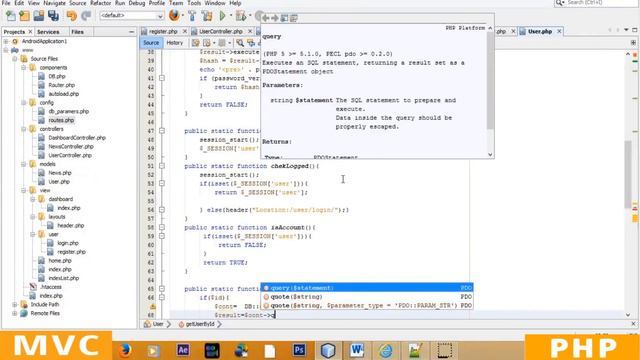Expand the Remote Files node
Image resolution: width=640 pixels, height=360 pixels.
(15, 313)
